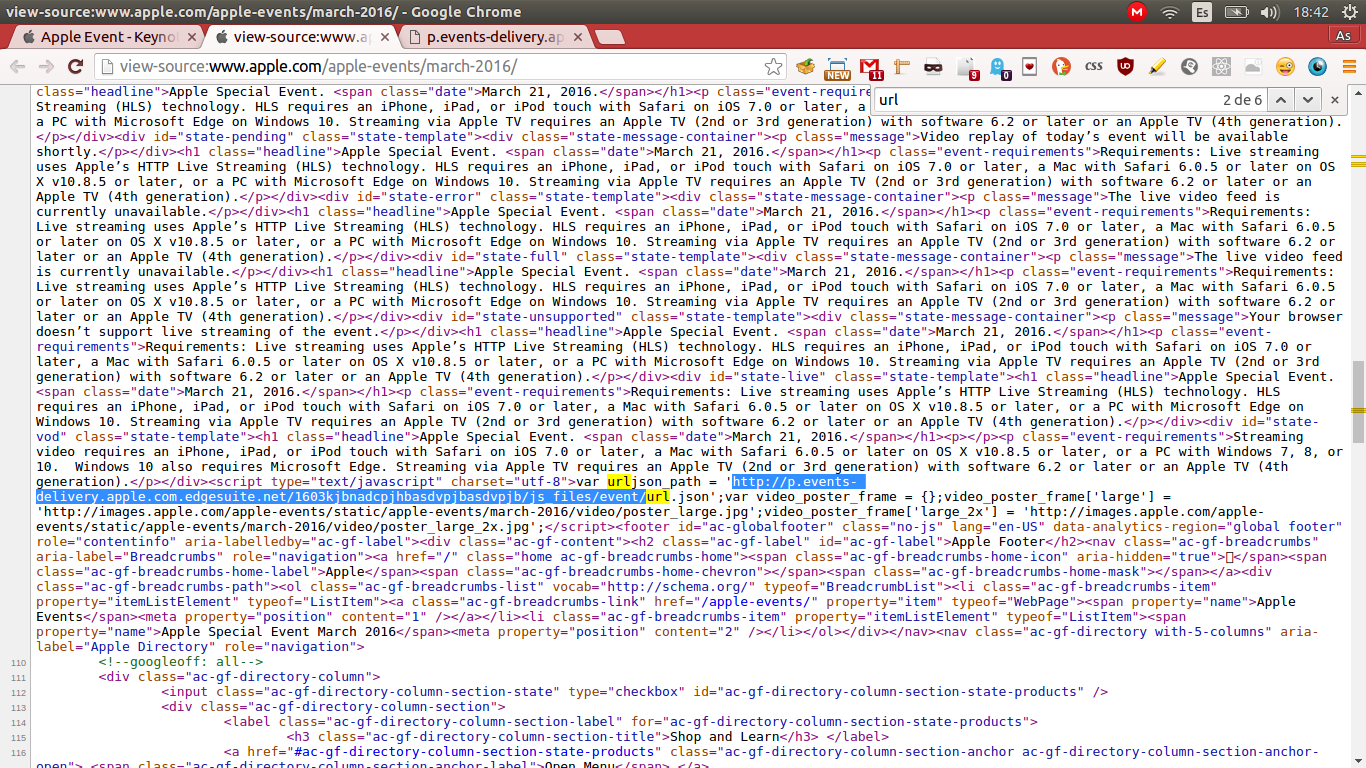Open the screenshot extension marked NEW
The height and width of the screenshot is (768, 1366).
[x=837, y=67]
